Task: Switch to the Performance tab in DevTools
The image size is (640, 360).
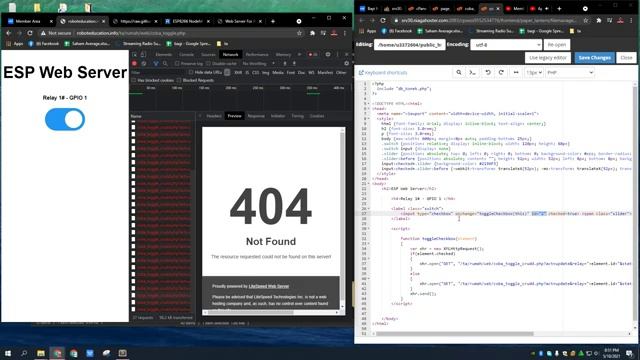Action: (x=257, y=54)
